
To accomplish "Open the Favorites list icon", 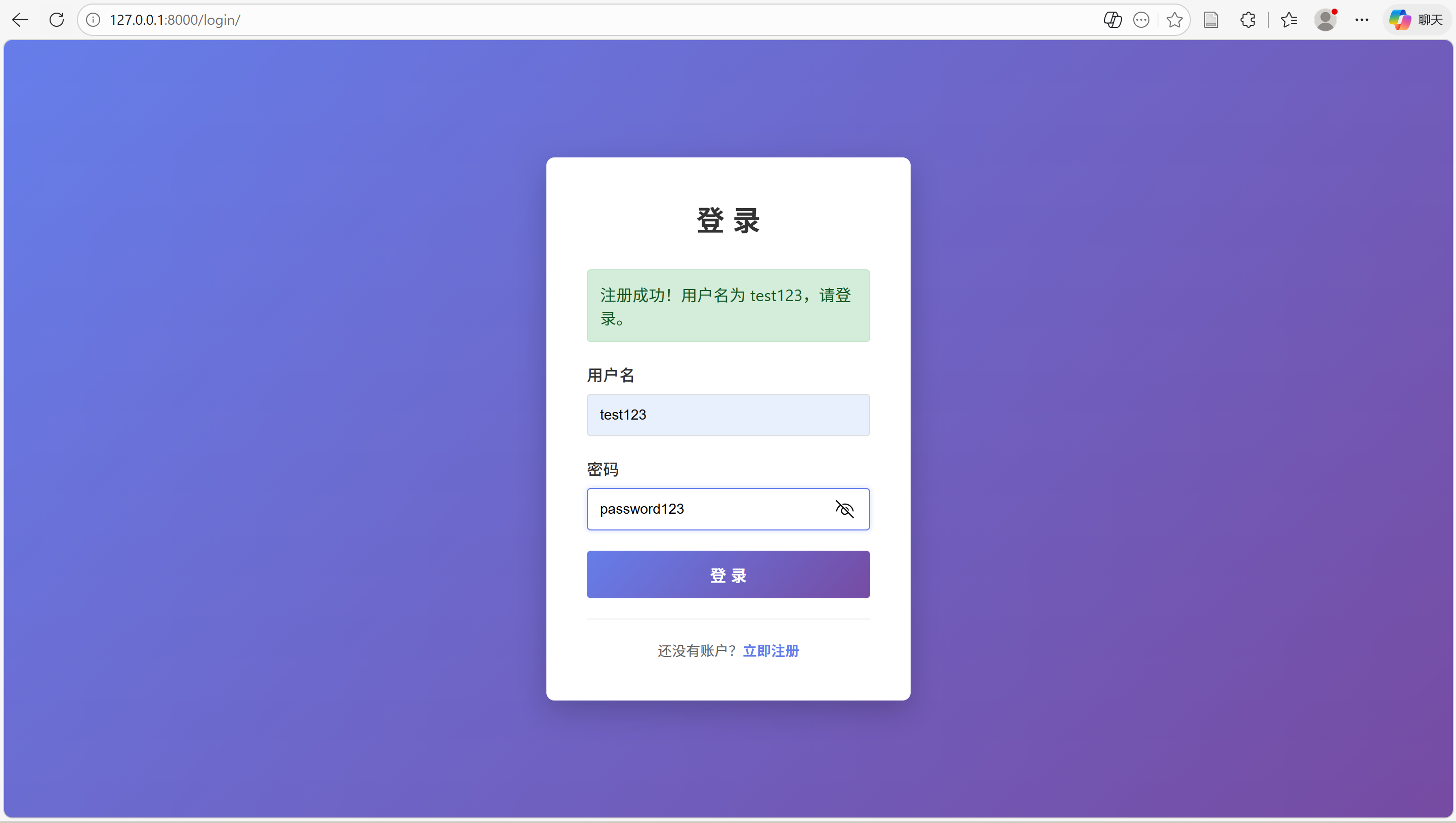I will pos(1289,20).
